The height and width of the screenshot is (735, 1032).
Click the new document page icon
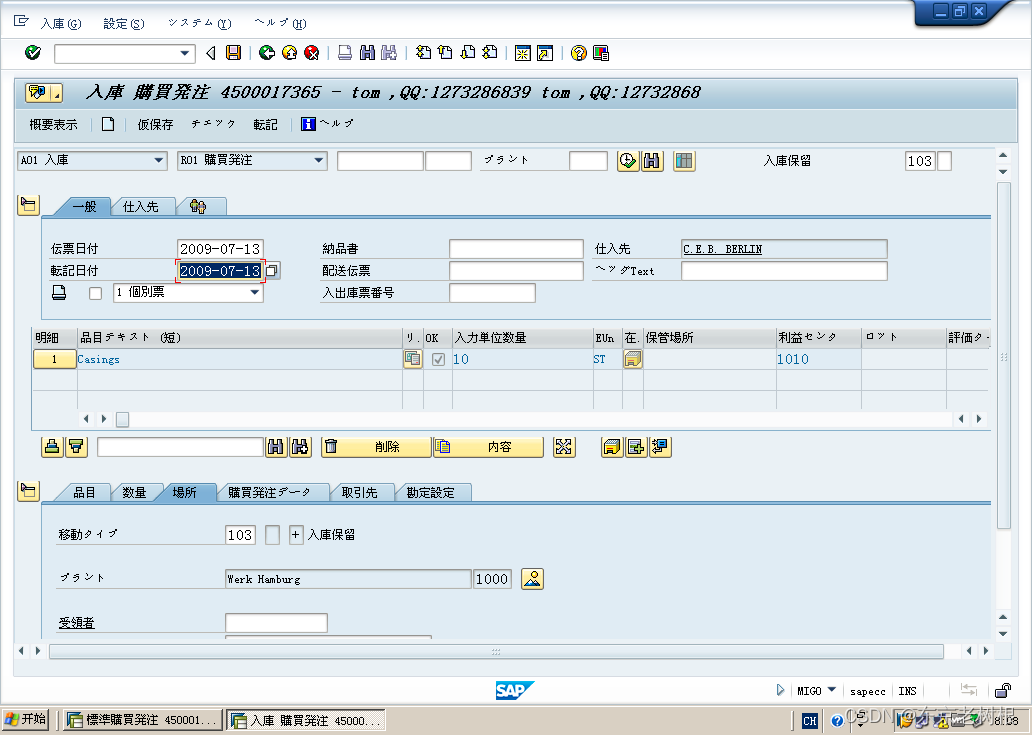[108, 124]
